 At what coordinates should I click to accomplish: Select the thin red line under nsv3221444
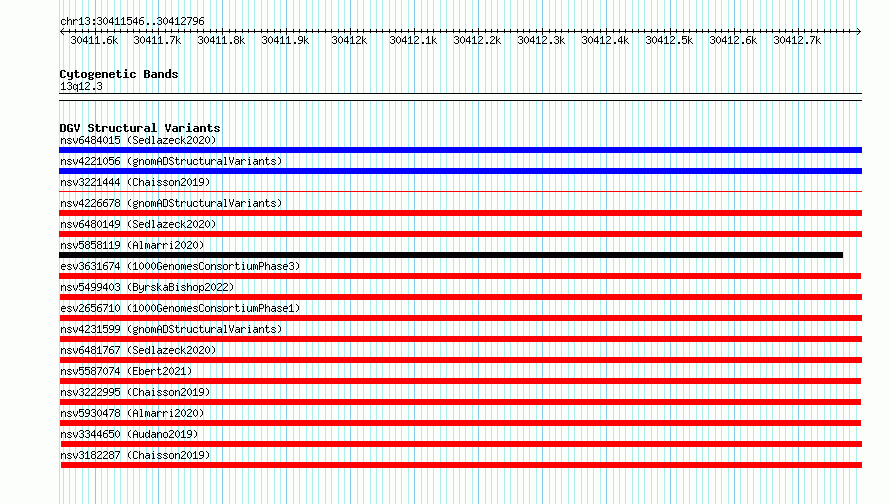[x=460, y=192]
